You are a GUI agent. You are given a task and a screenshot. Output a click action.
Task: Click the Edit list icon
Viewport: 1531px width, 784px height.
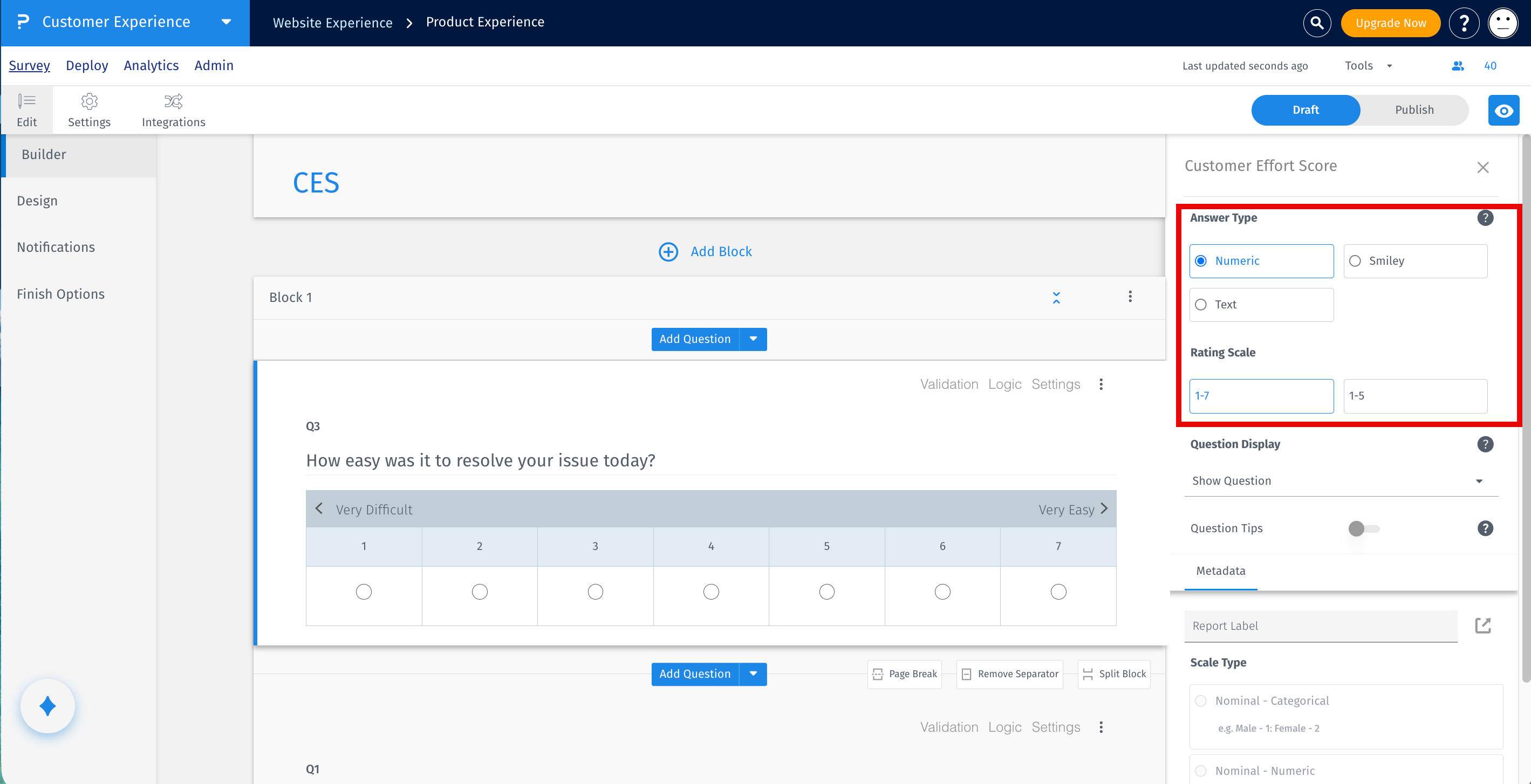[27, 101]
